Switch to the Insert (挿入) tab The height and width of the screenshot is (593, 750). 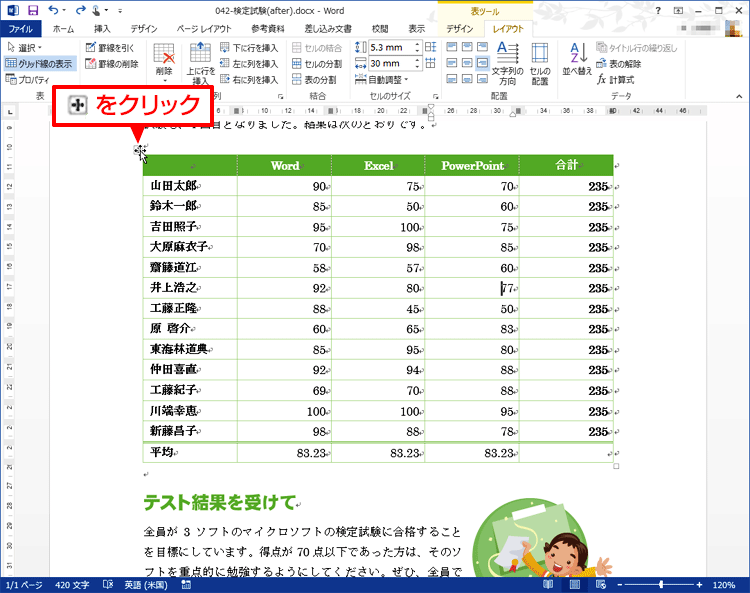pyautogui.click(x=101, y=29)
